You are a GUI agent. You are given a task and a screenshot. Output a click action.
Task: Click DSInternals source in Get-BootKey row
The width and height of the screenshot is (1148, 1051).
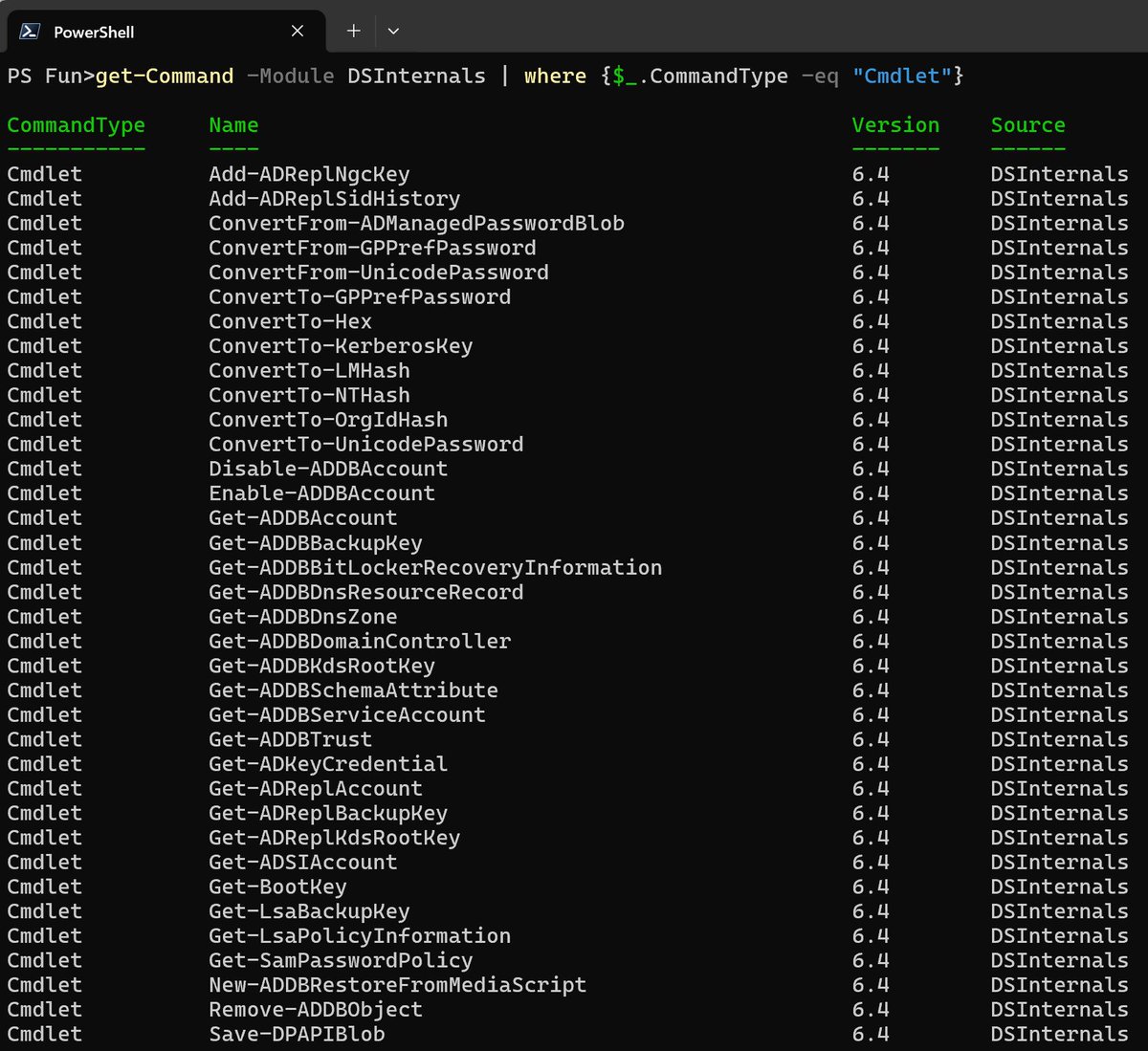[1059, 887]
